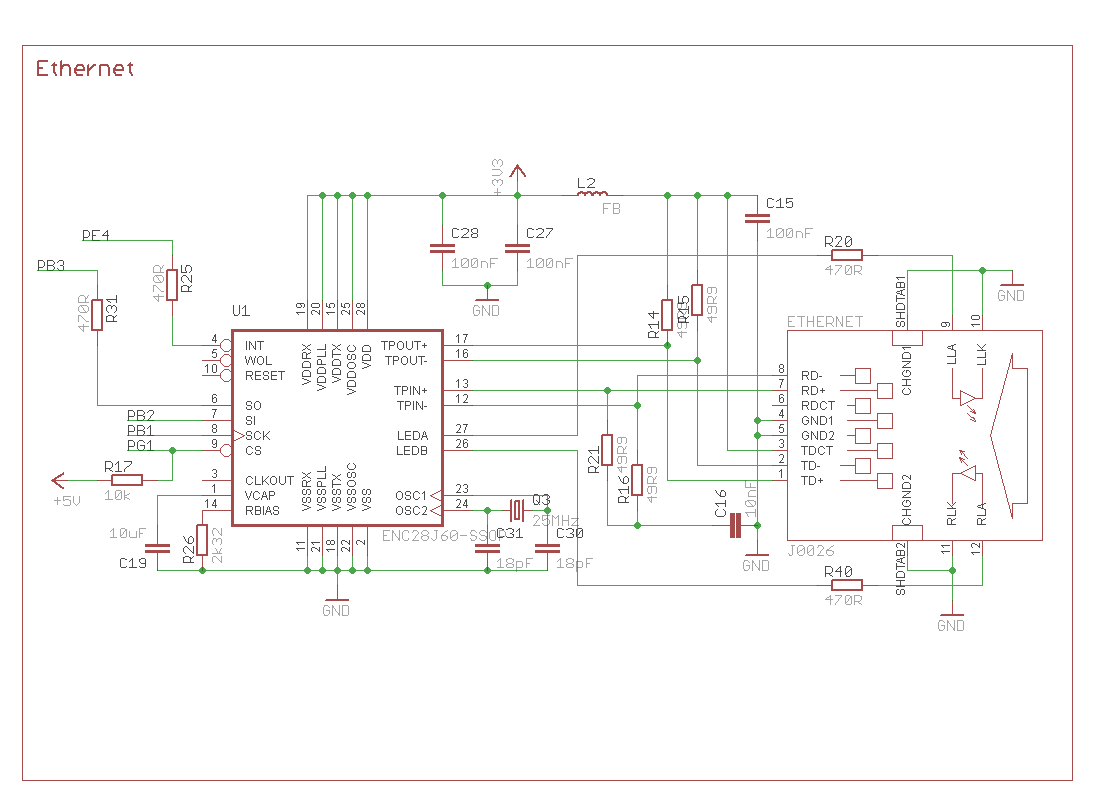Select the J0026 connector label
This screenshot has width=1107, height=801.
pos(812,550)
